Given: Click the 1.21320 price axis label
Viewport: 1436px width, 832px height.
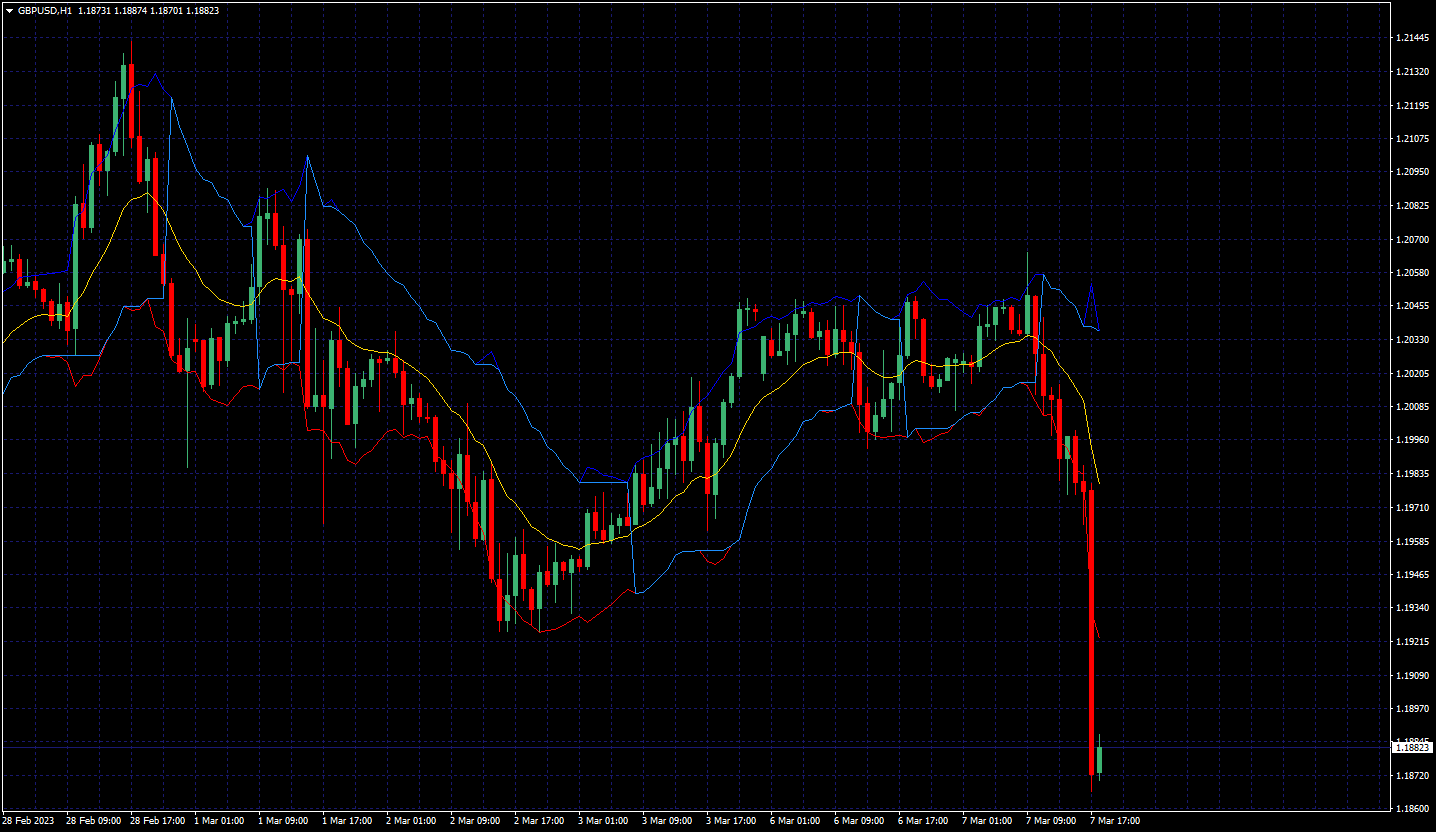Looking at the screenshot, I should click(x=1412, y=72).
